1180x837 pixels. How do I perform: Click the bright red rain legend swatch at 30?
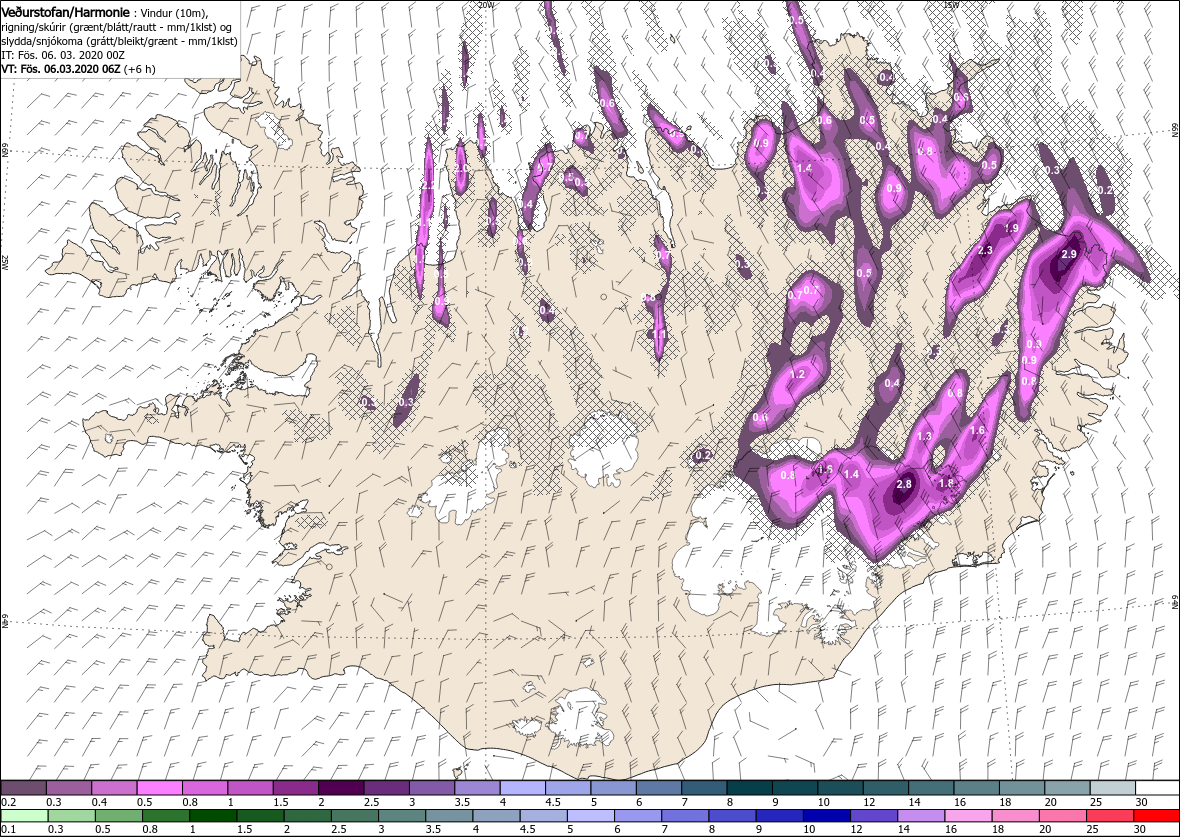point(1157,817)
